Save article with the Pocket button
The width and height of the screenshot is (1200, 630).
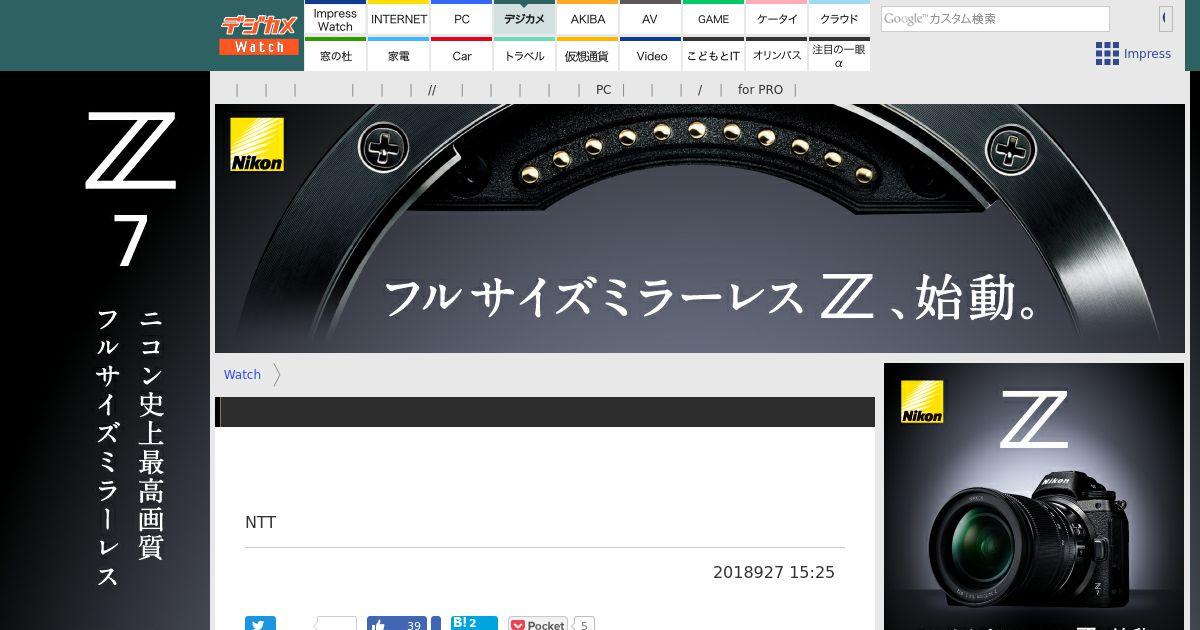click(538, 624)
